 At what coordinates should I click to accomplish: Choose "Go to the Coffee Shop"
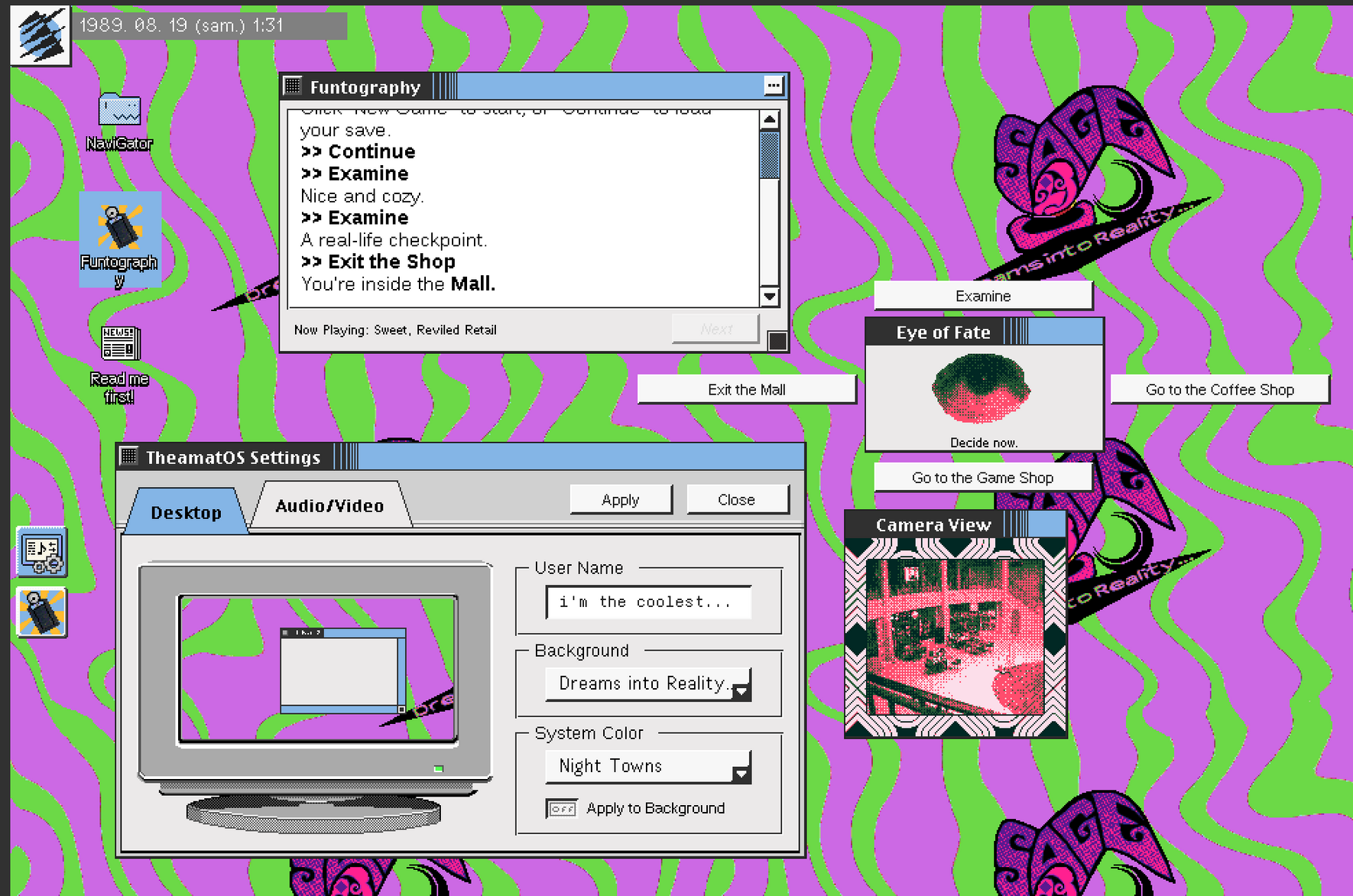(x=1219, y=389)
